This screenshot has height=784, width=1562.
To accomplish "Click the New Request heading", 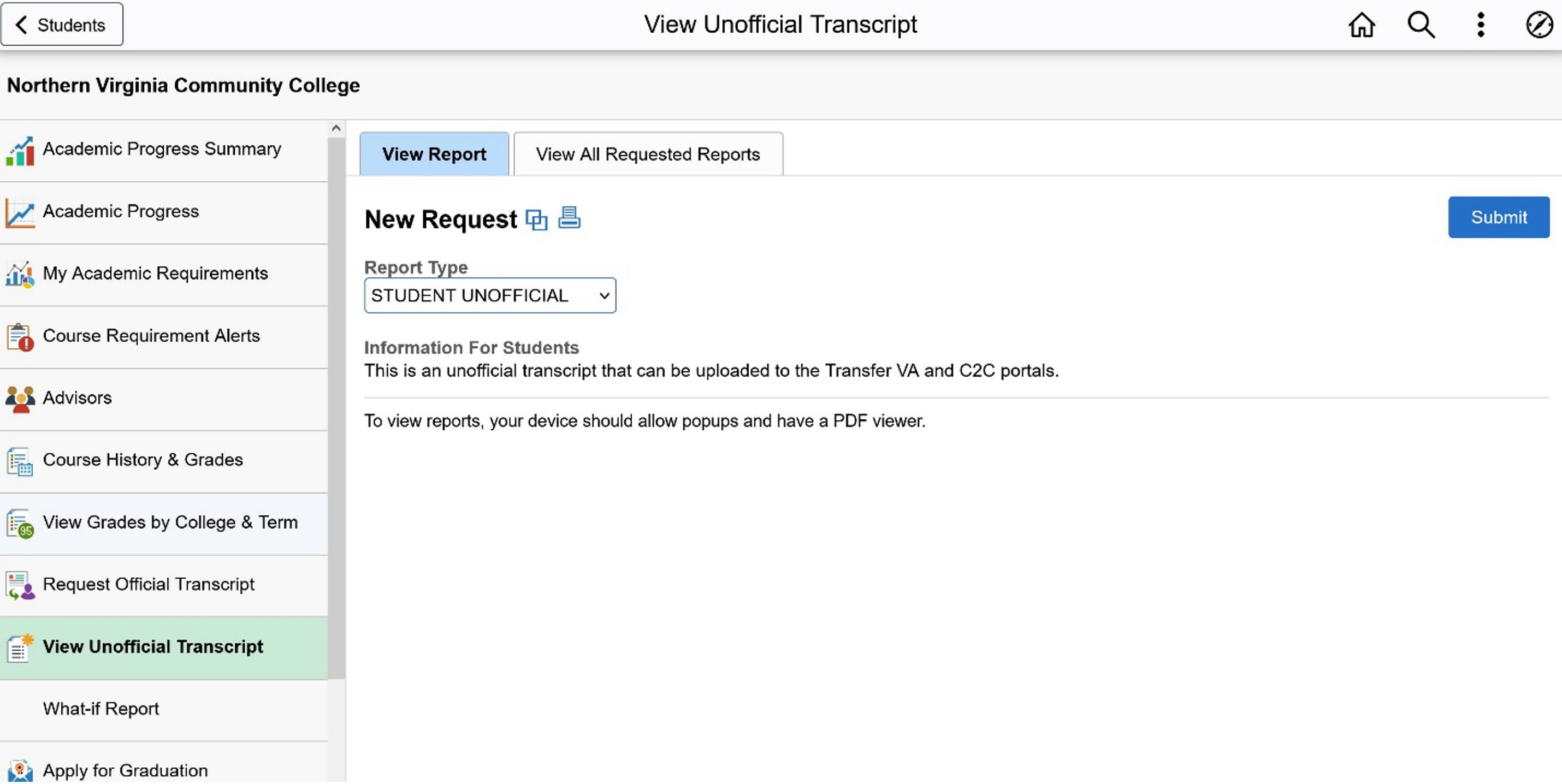I will tap(441, 219).
